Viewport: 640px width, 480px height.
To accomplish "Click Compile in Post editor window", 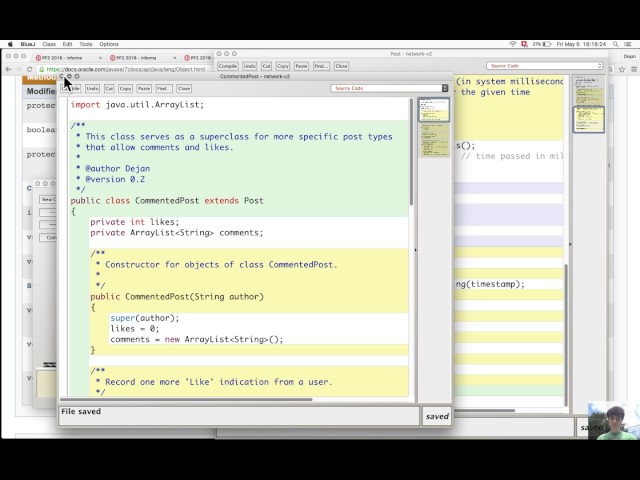I will pos(227,66).
